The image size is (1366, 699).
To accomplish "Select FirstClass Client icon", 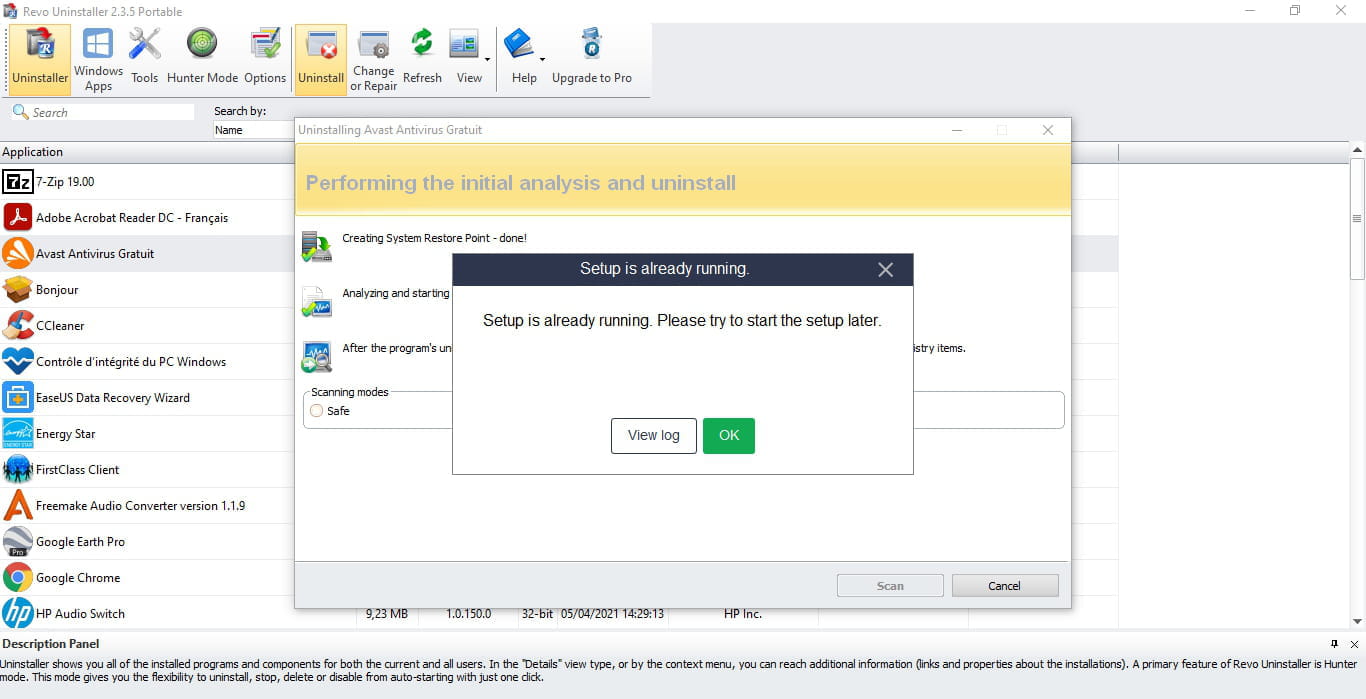I will pyautogui.click(x=18, y=469).
